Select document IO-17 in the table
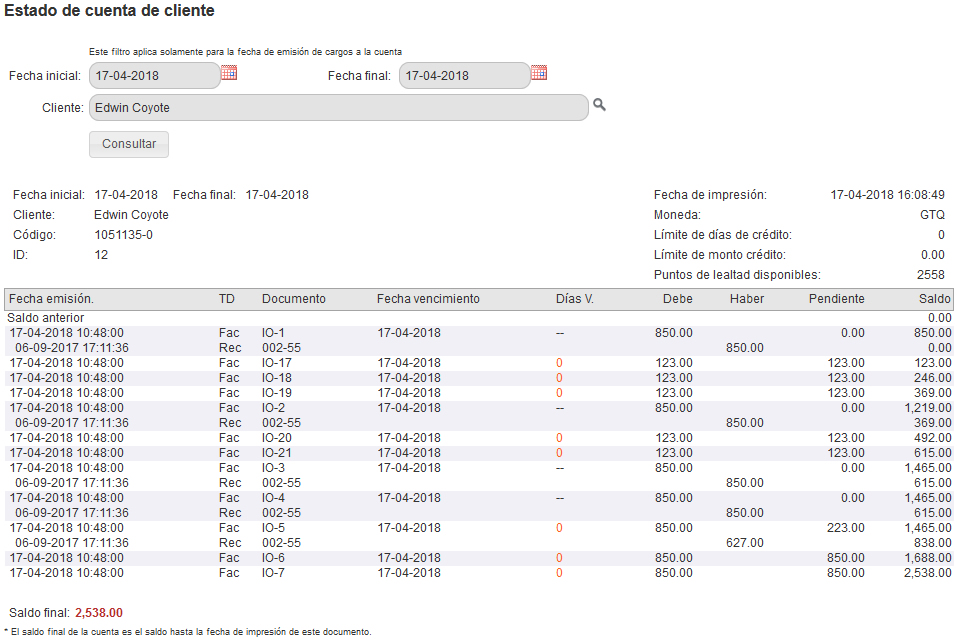Screen dimensions: 957x641 pos(276,363)
